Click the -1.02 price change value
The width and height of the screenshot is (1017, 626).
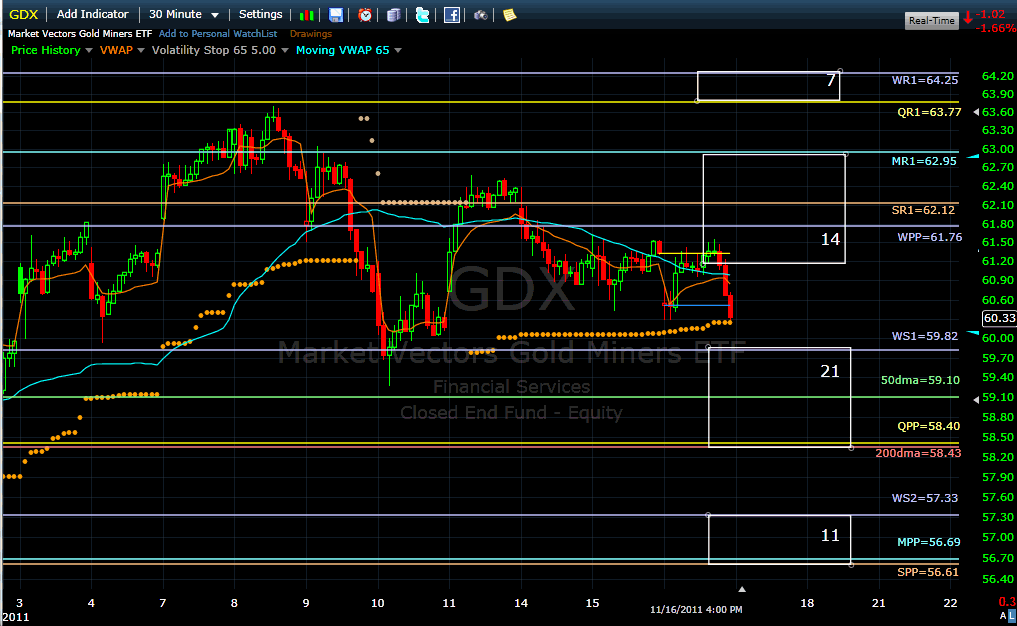[991, 14]
